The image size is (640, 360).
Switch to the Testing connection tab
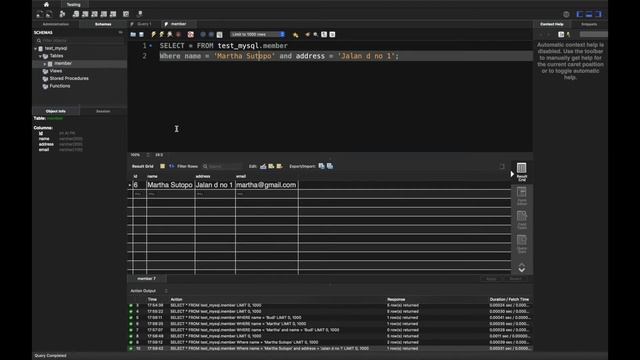[73, 4]
